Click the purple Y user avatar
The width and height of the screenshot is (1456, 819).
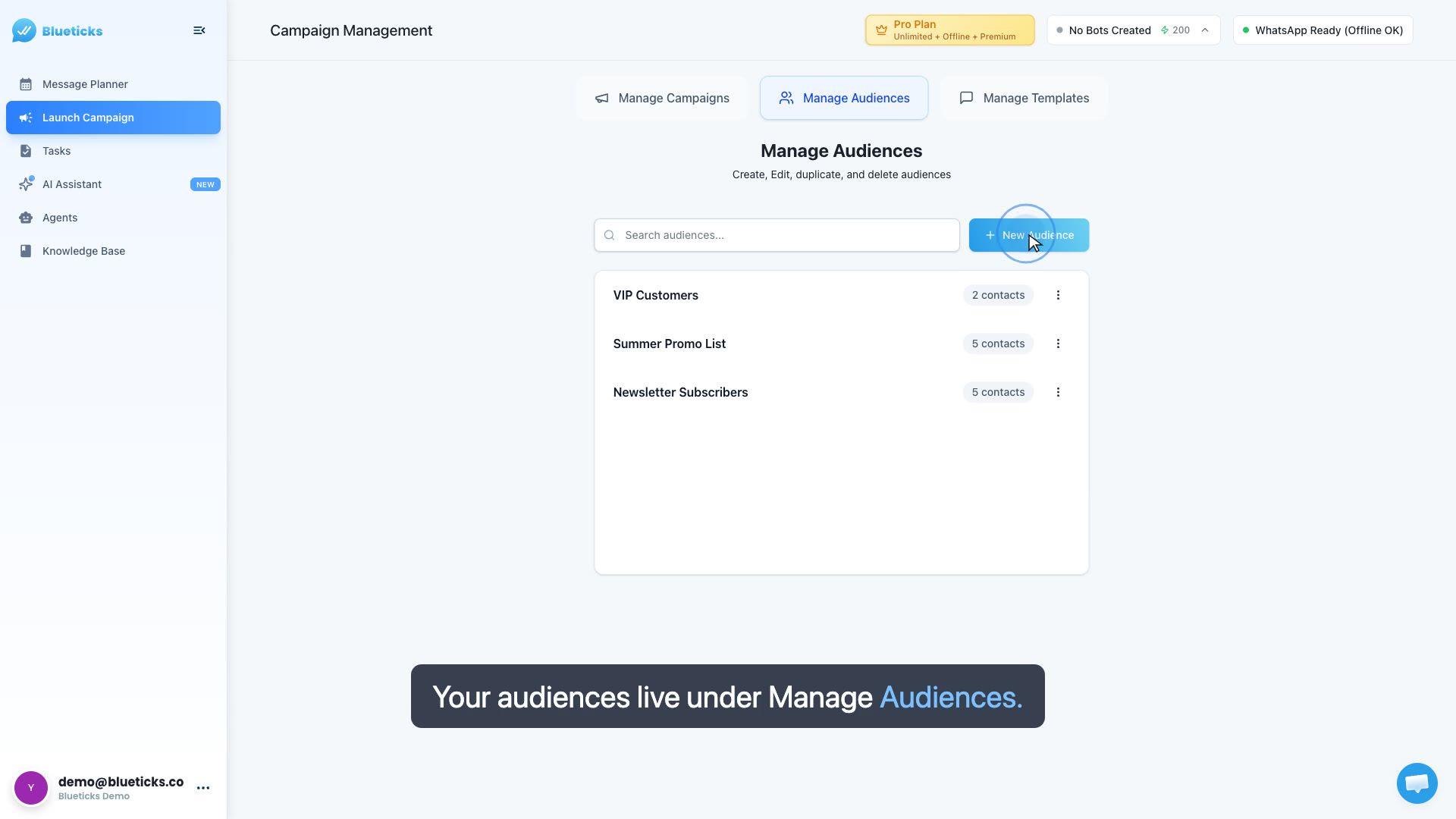point(31,788)
